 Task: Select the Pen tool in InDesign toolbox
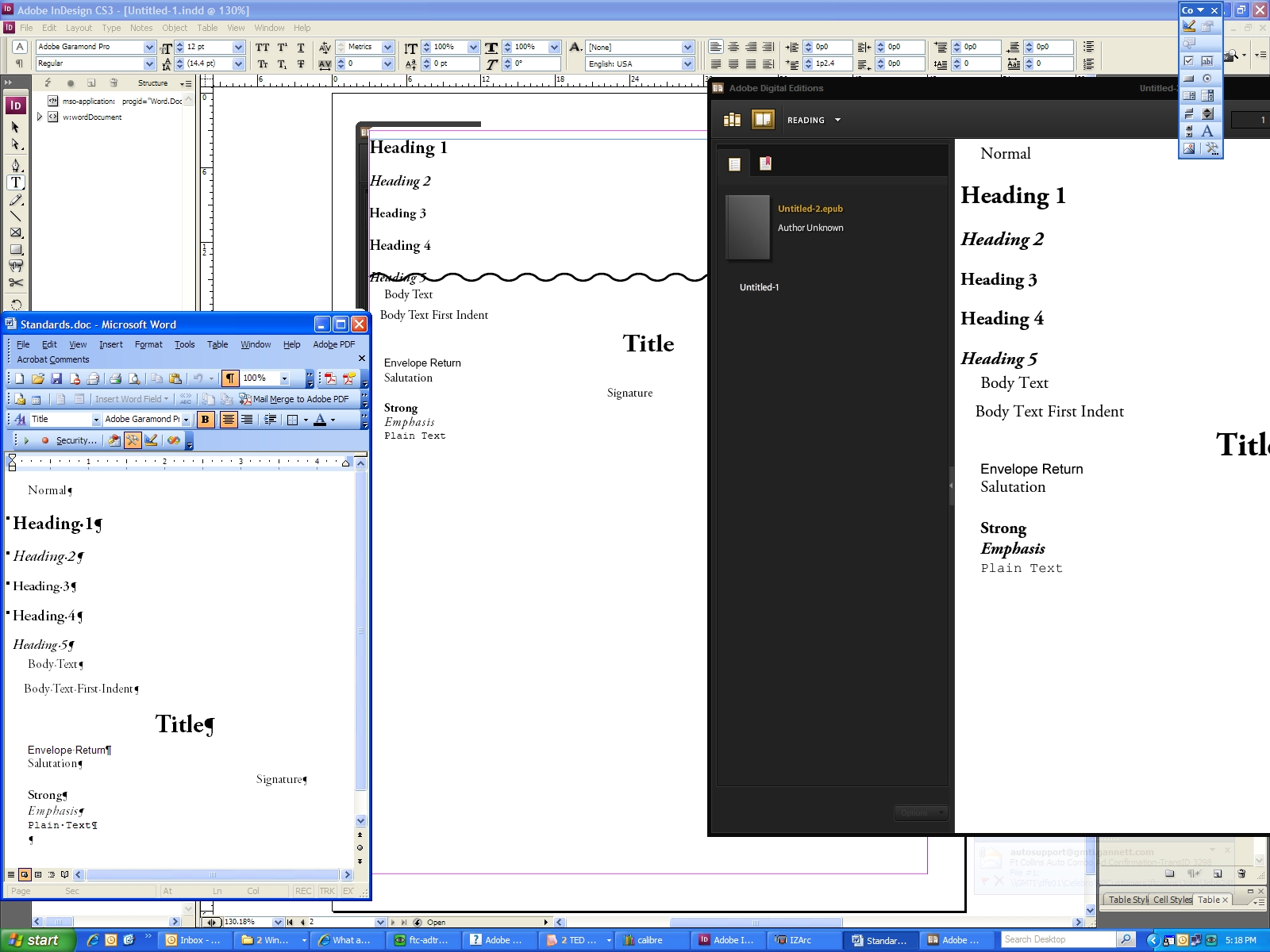[16, 165]
